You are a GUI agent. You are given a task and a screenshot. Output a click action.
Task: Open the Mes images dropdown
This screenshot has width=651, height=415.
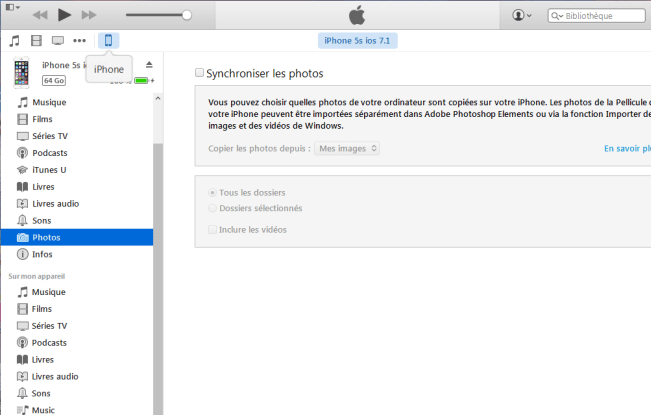pos(347,149)
